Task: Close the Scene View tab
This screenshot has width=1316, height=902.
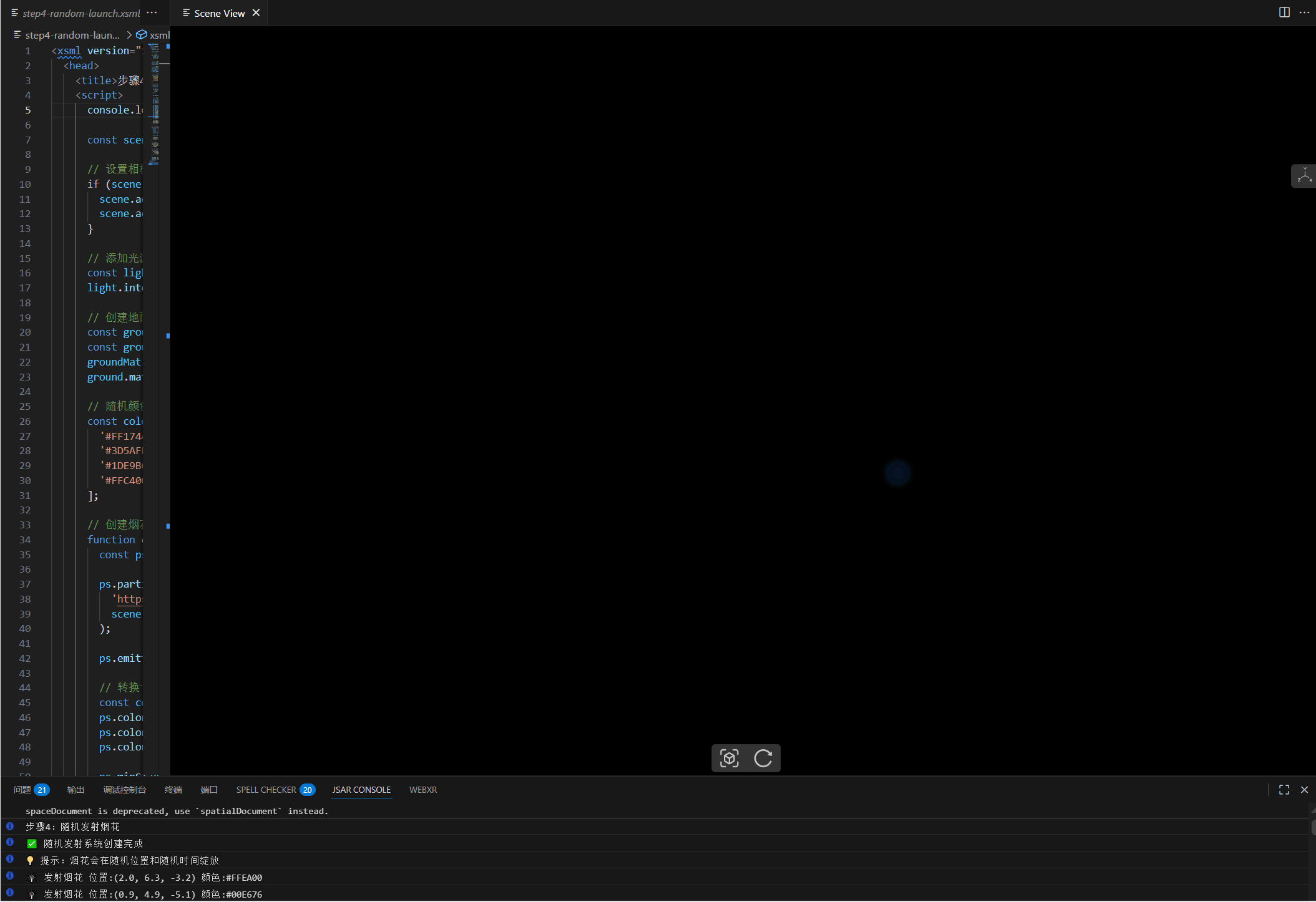Action: pos(256,13)
